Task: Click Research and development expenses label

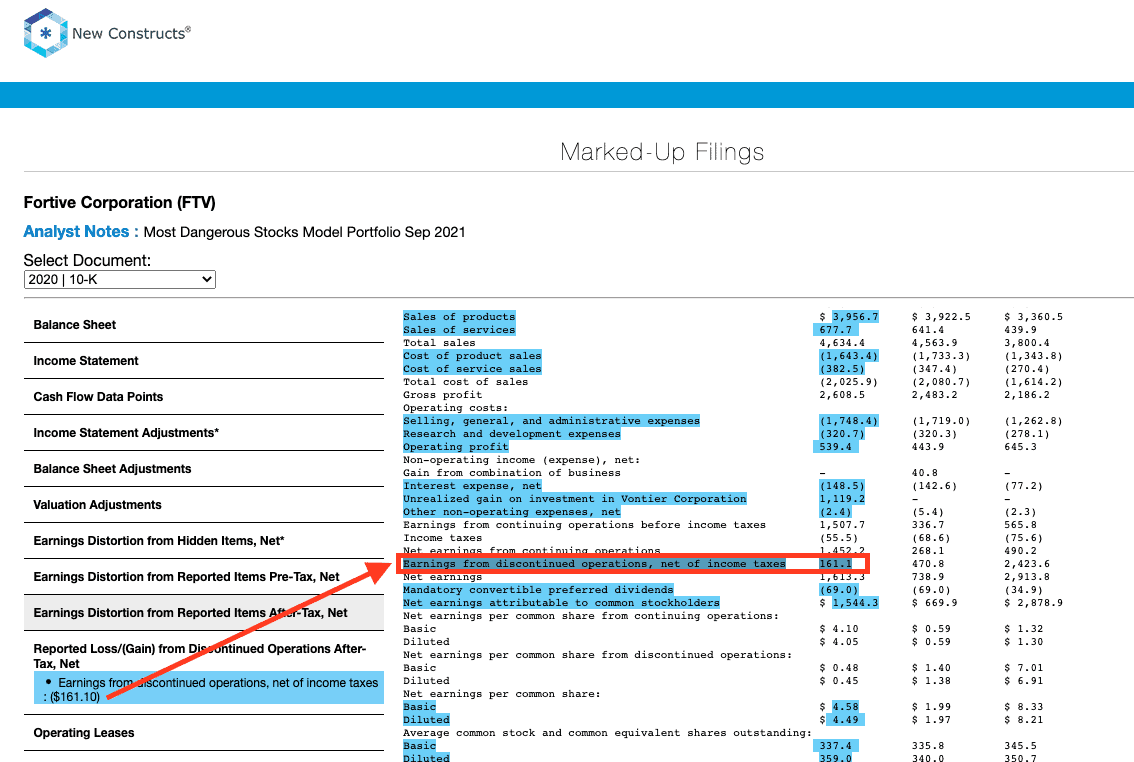Action: 512,434
